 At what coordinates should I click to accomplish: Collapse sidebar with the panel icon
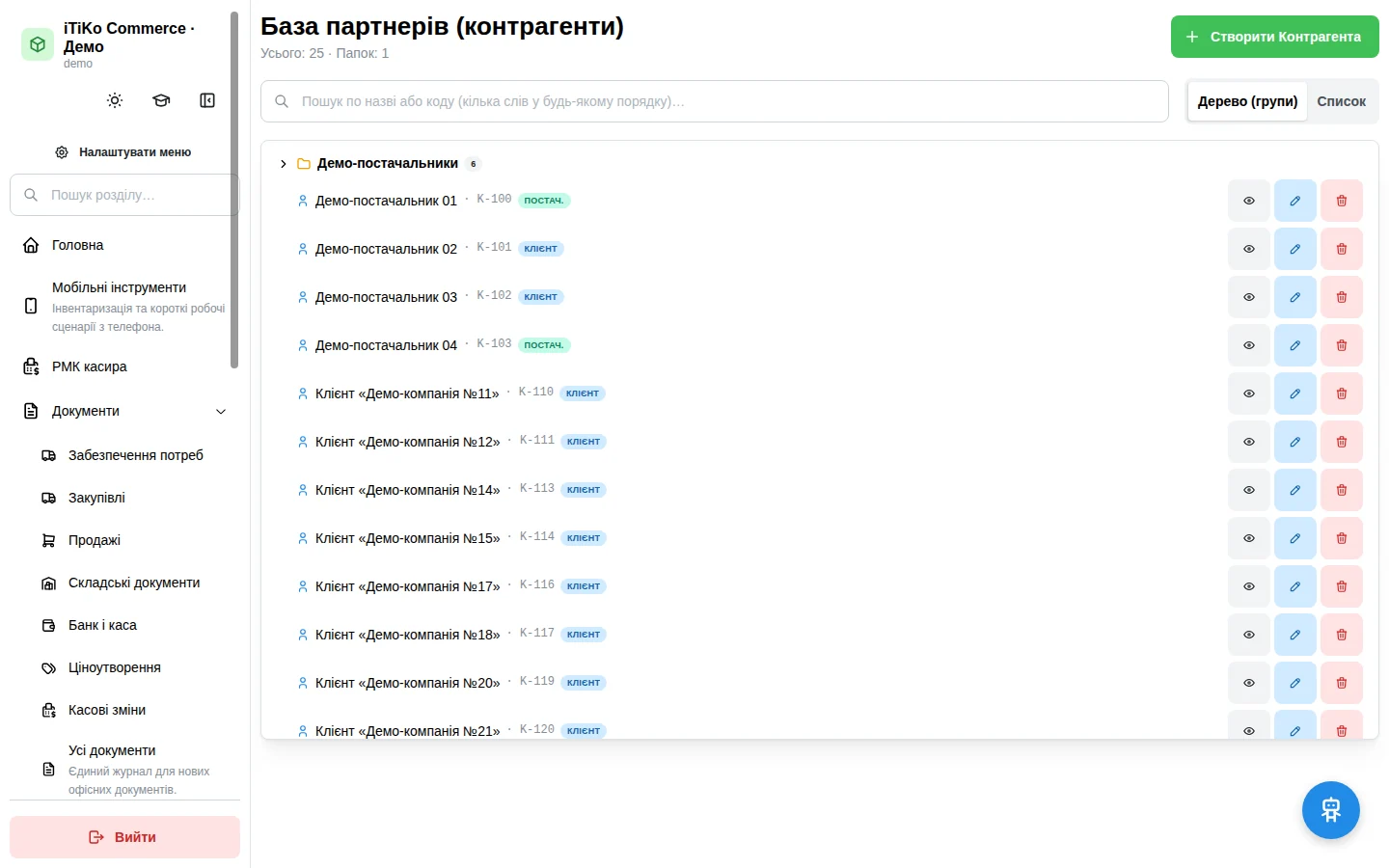pos(207,100)
